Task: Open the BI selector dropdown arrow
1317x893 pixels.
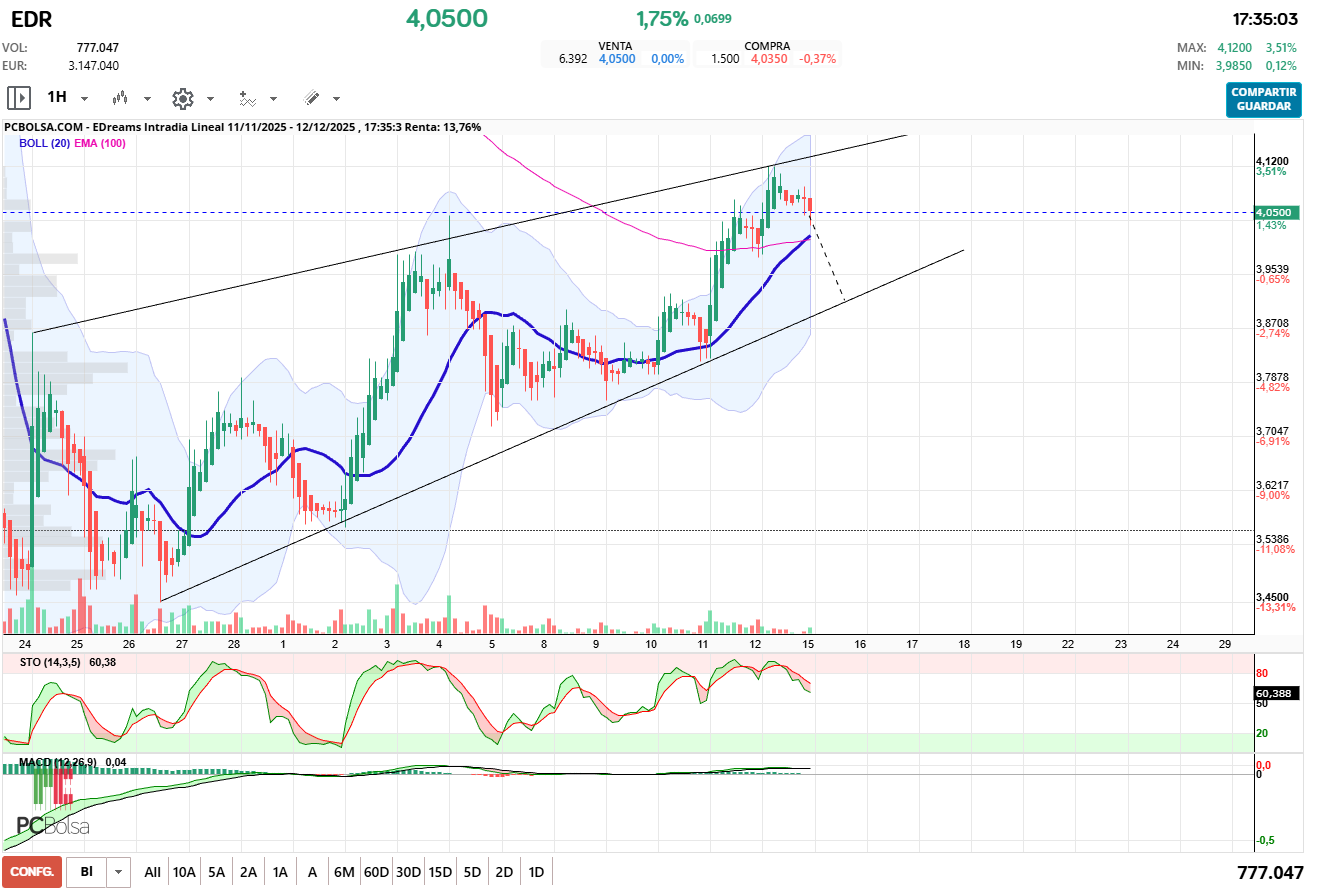Action: pyautogui.click(x=119, y=872)
